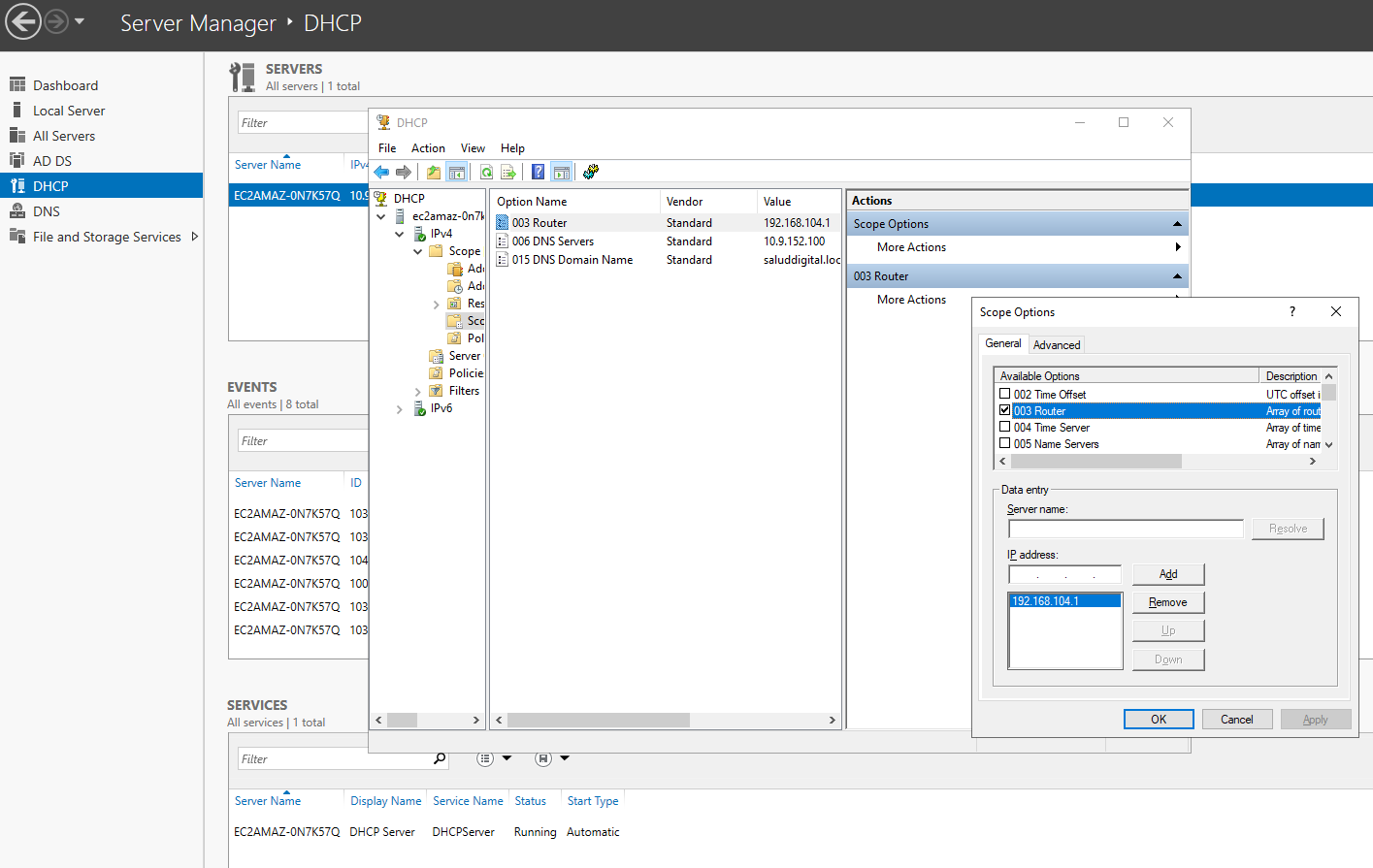This screenshot has width=1373, height=868.
Task: Expand the Filters tree node
Action: (418, 392)
